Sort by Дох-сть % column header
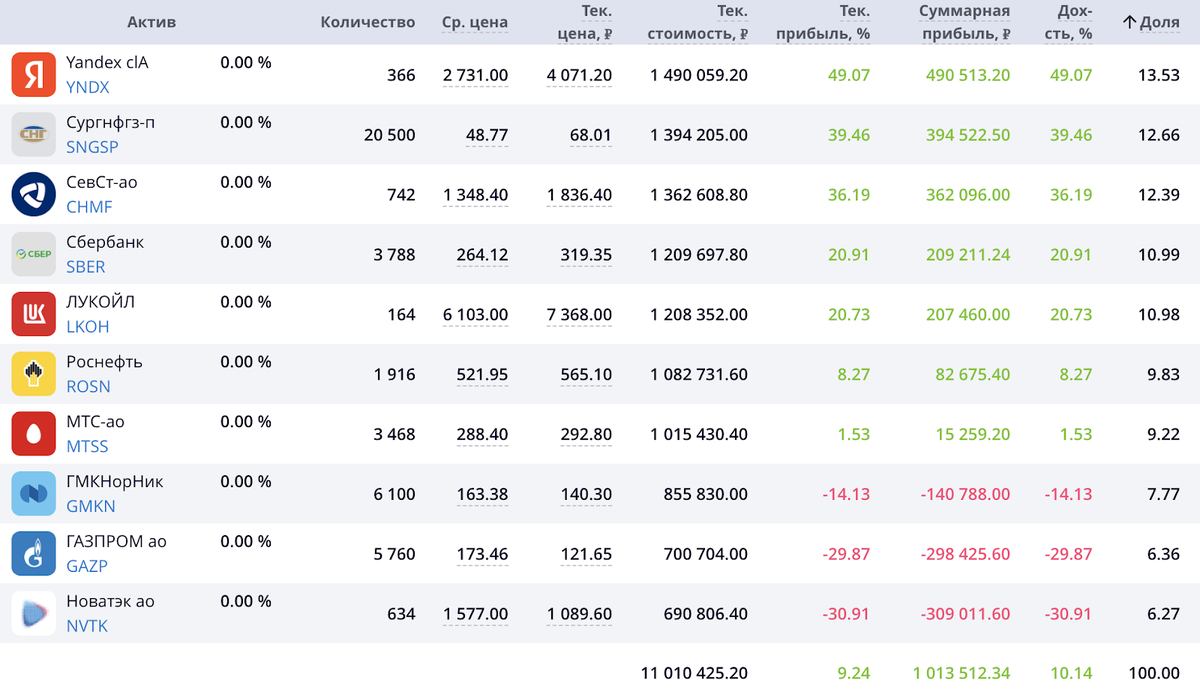Viewport: 1200px width, 698px height. pos(1069,22)
